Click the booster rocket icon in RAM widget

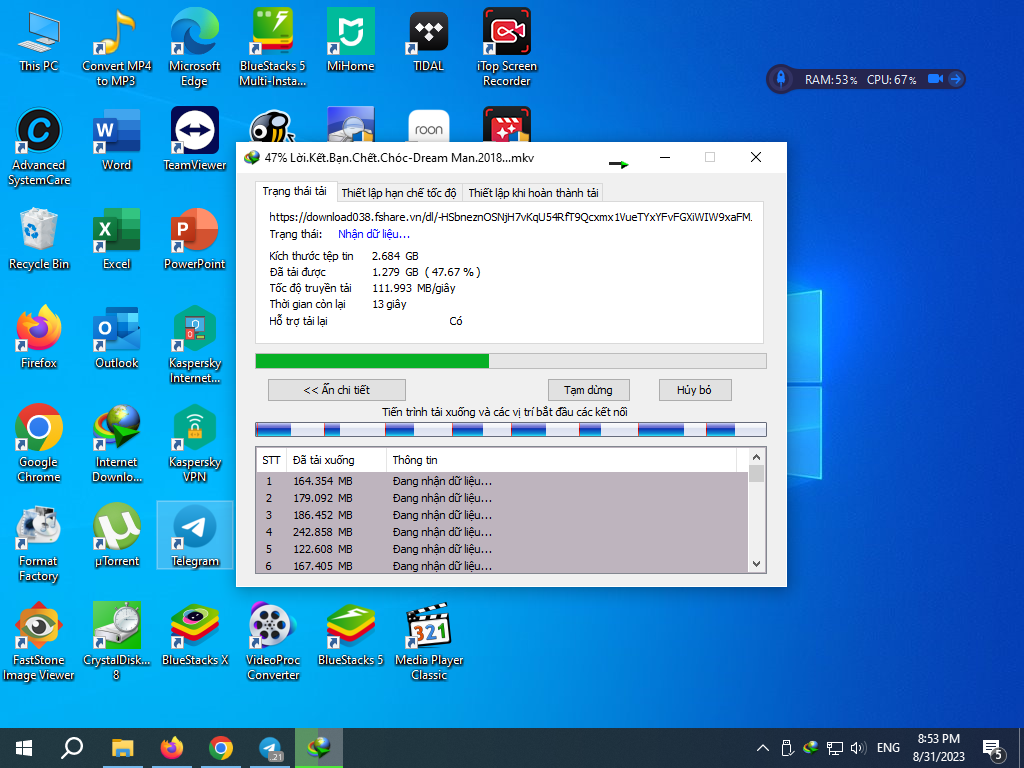pyautogui.click(x=780, y=79)
